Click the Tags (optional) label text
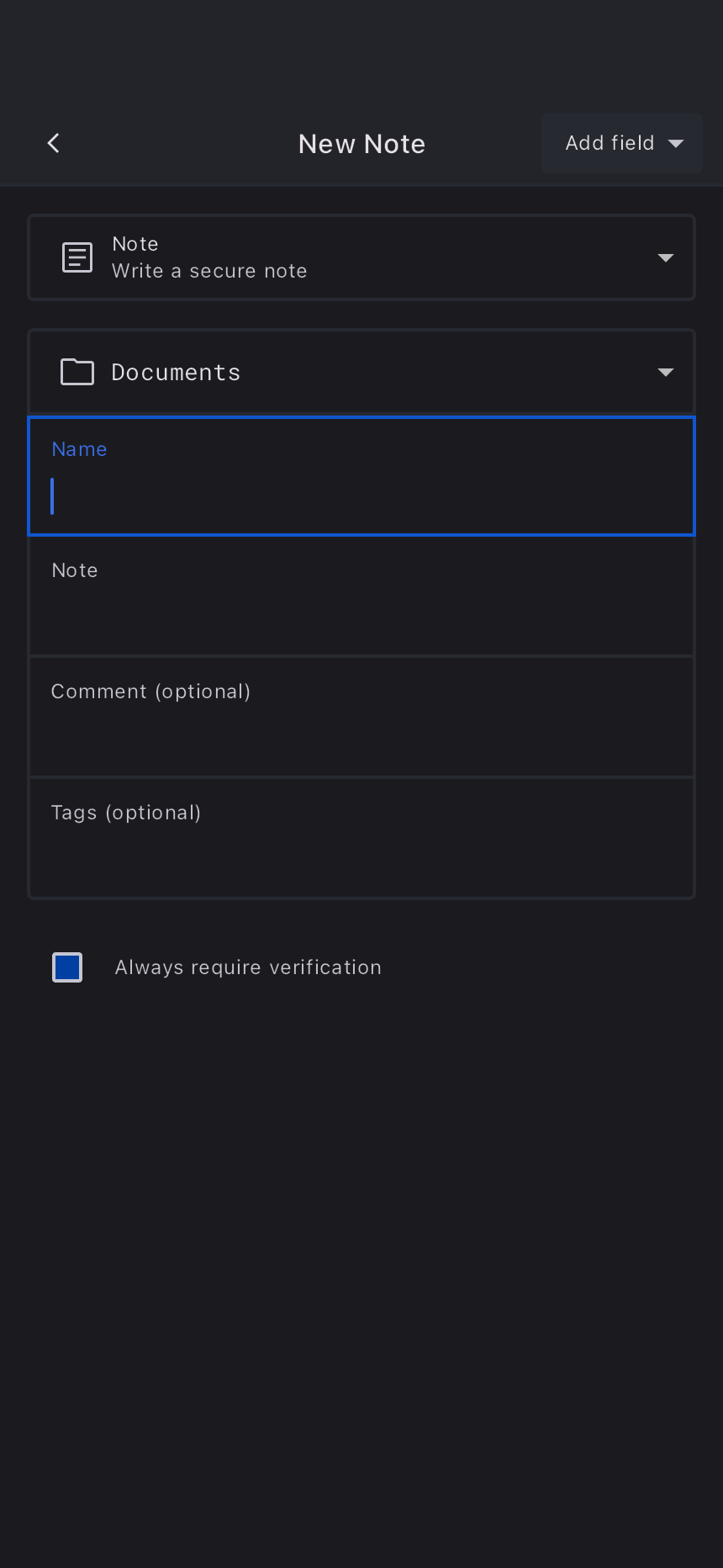Screen dimensions: 723x1568 126,813
